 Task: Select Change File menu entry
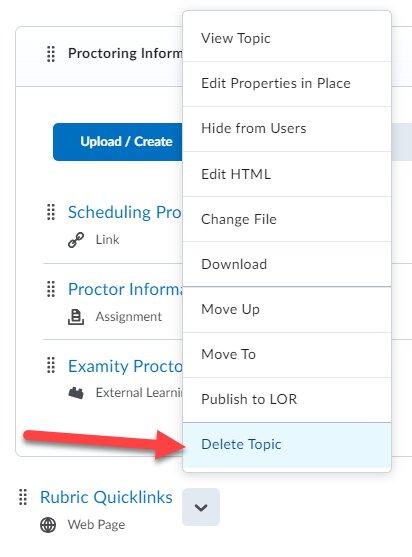pos(287,219)
